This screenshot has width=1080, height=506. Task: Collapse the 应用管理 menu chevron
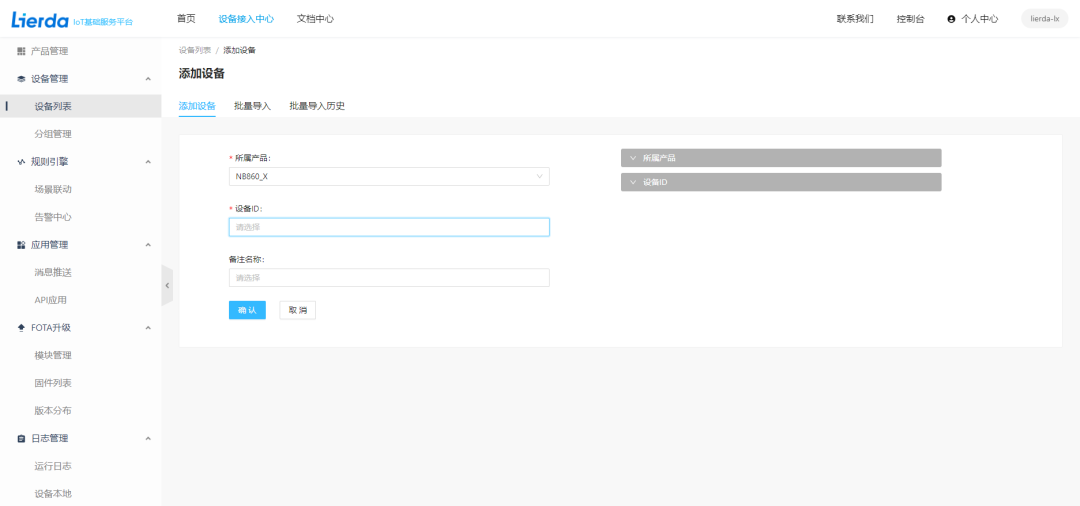pyautogui.click(x=148, y=245)
